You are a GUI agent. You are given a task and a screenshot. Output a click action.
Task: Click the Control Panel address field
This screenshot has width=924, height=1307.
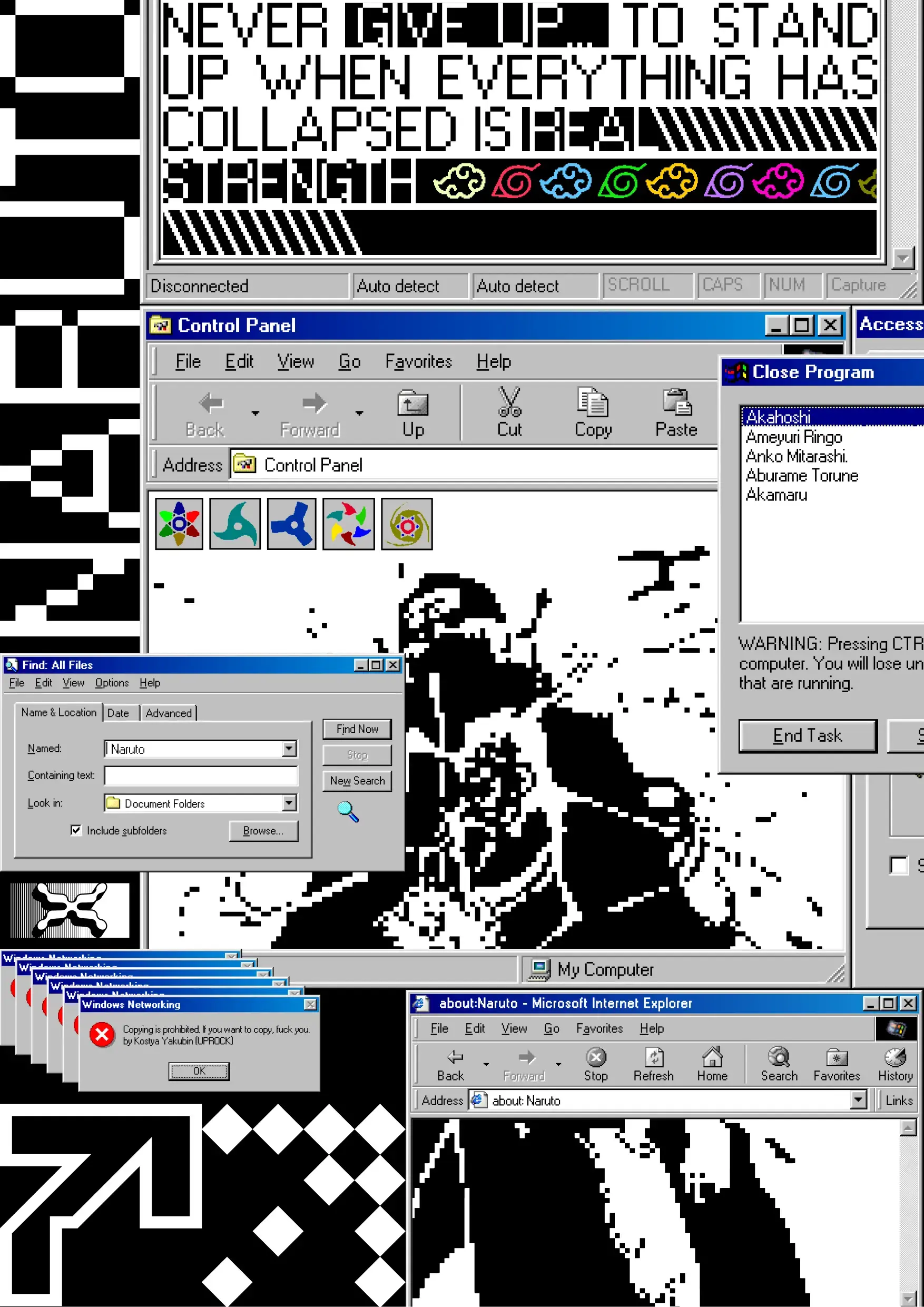click(x=474, y=465)
